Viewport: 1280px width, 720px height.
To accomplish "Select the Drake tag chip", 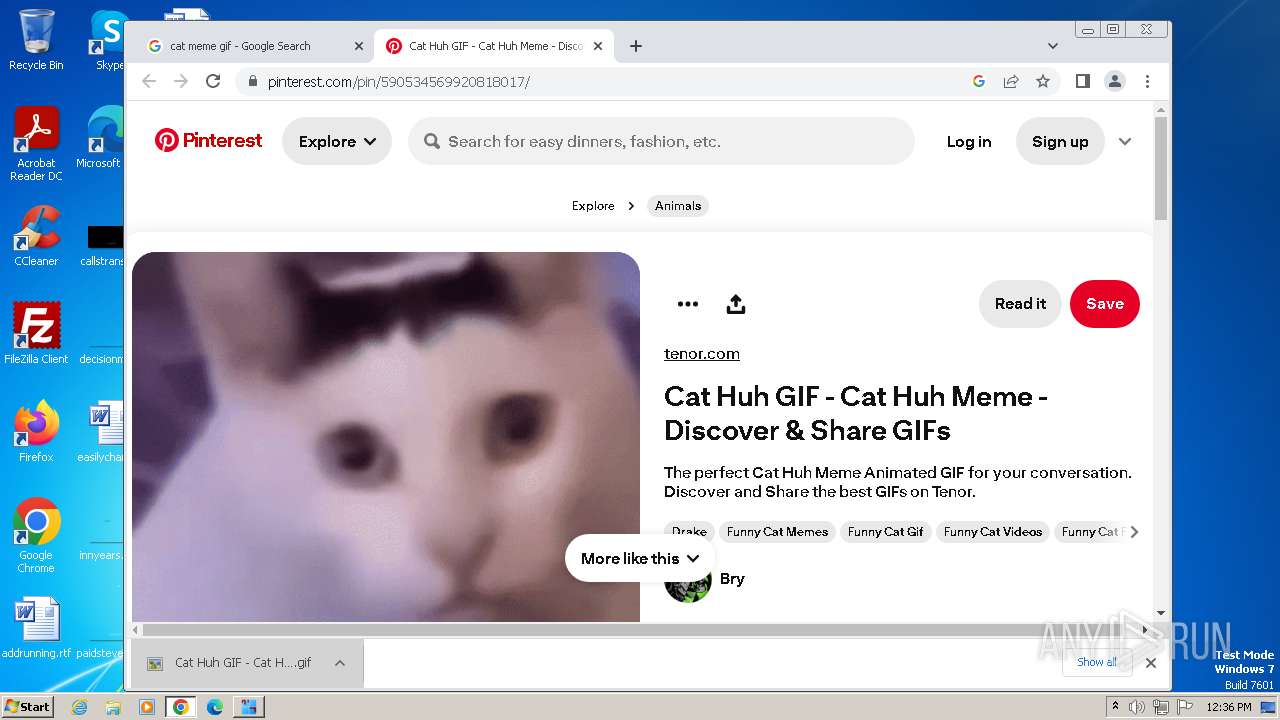I will 689,532.
